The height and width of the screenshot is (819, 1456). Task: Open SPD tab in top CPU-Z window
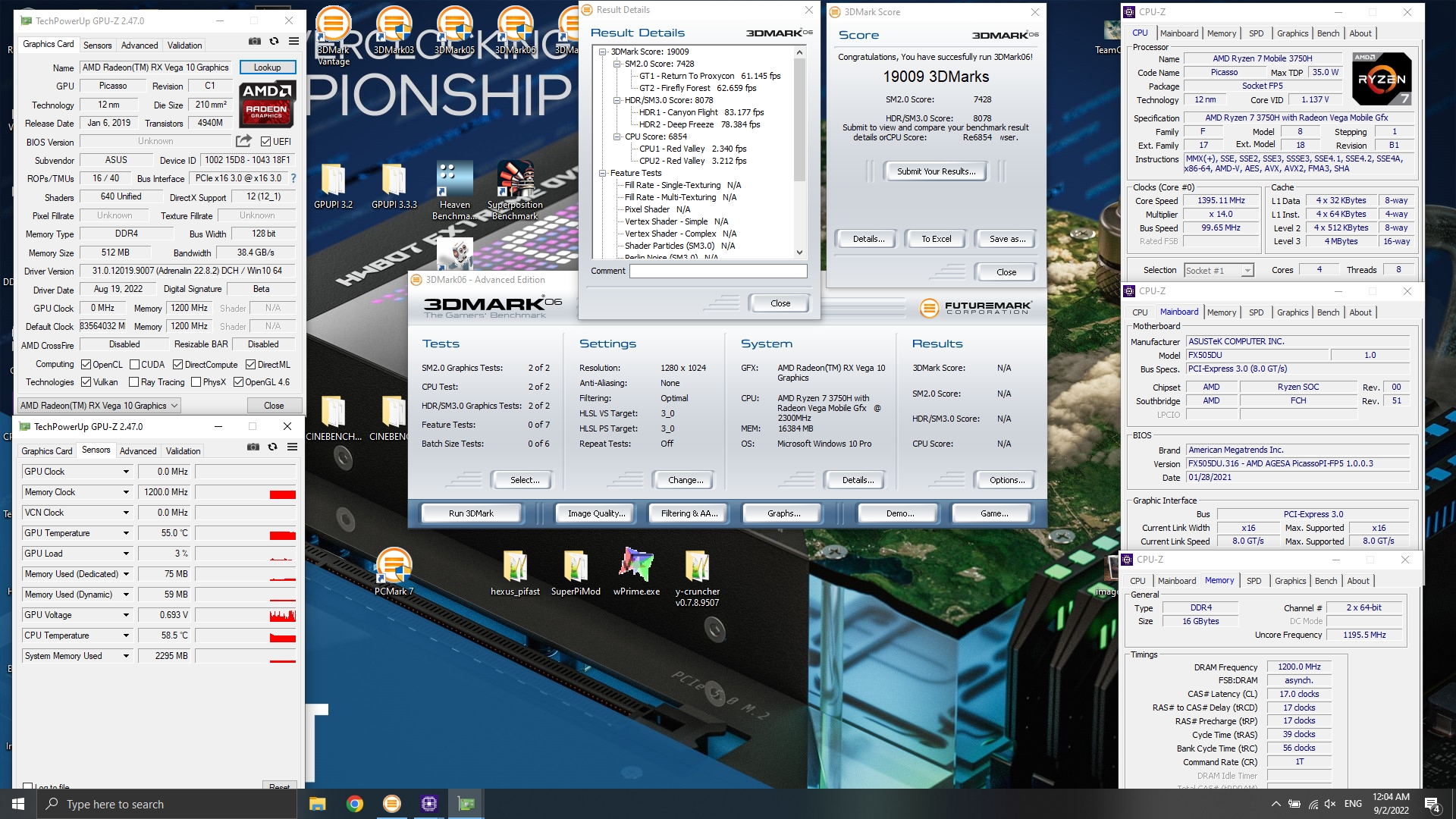point(1257,33)
